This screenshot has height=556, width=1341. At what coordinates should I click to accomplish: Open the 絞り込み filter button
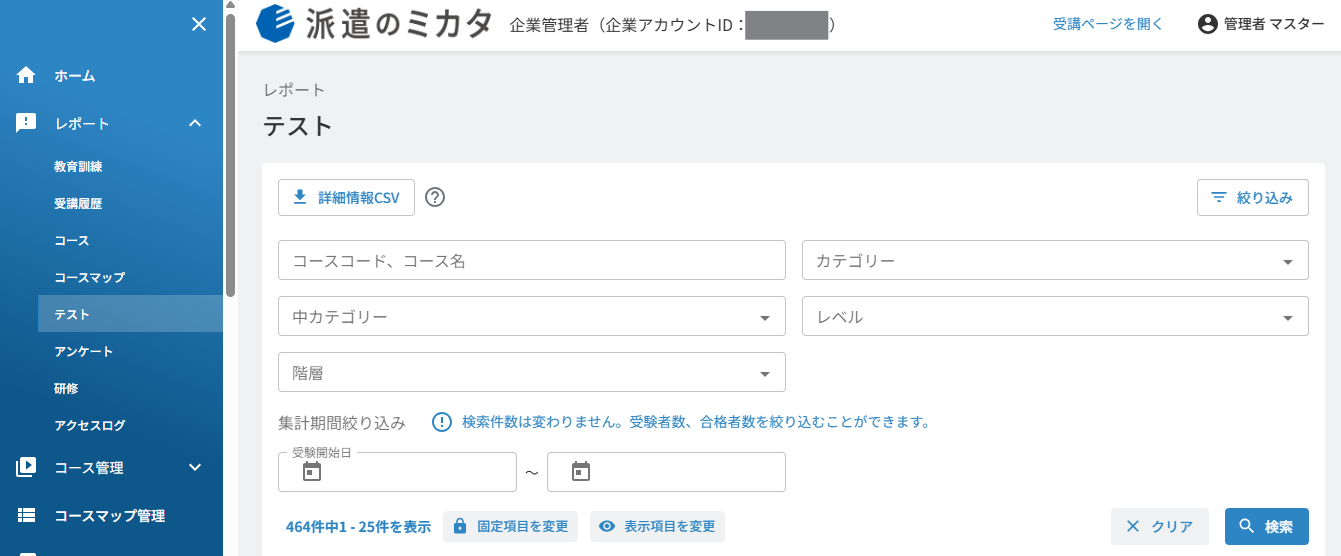click(x=1253, y=197)
